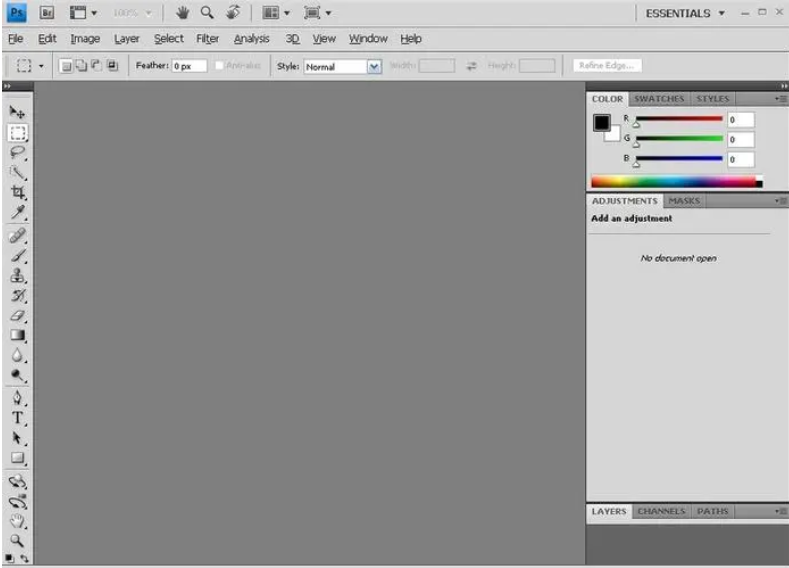The height and width of the screenshot is (568, 789).
Task: Select the Rectangle shape tool
Action: coord(18,458)
